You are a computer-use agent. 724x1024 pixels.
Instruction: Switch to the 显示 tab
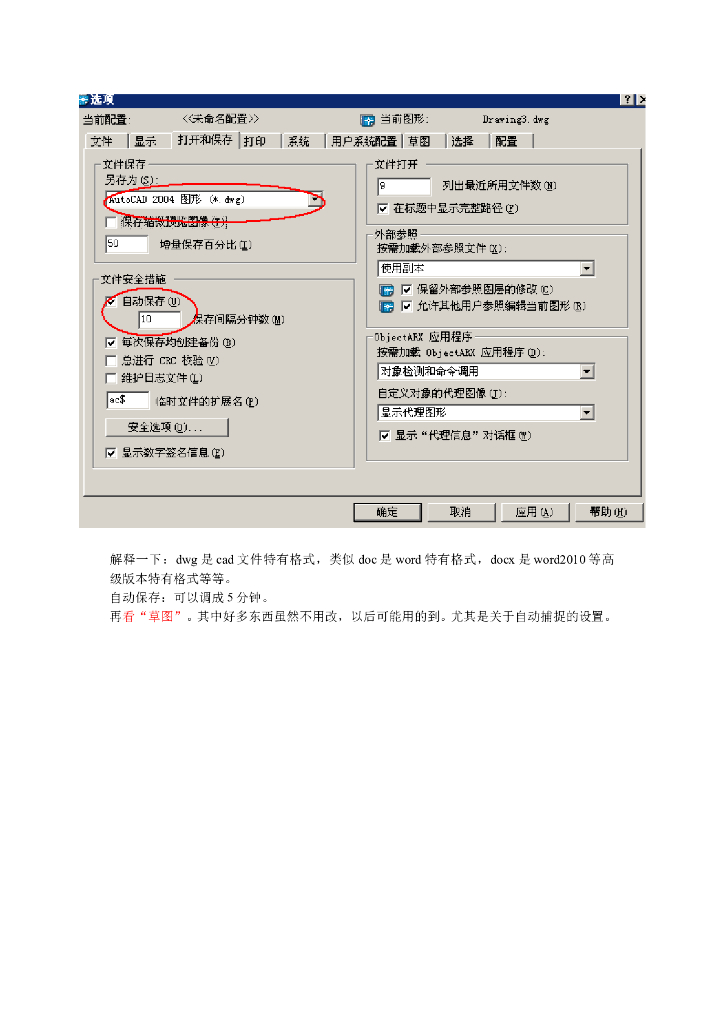pos(146,141)
